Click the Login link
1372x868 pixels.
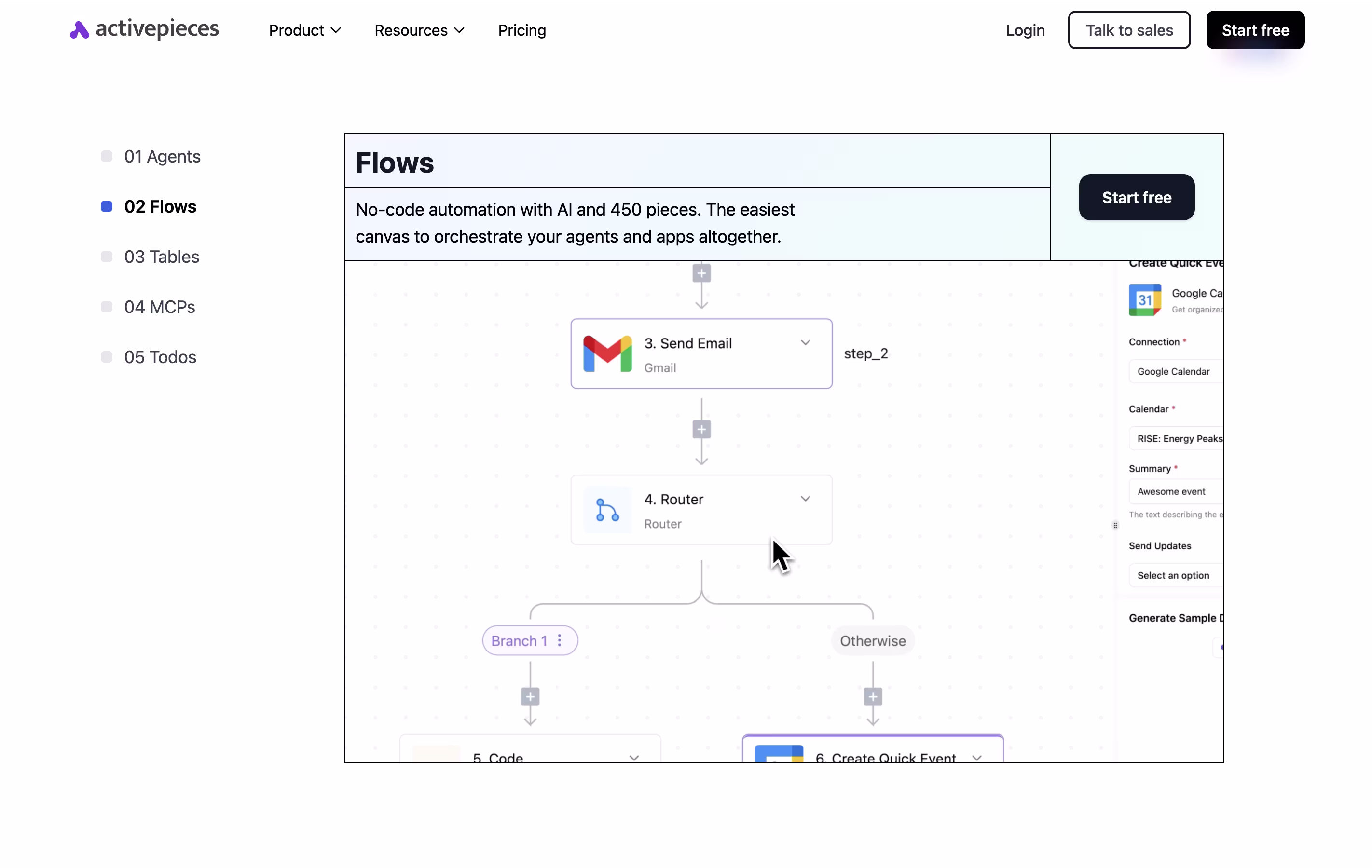[1025, 30]
